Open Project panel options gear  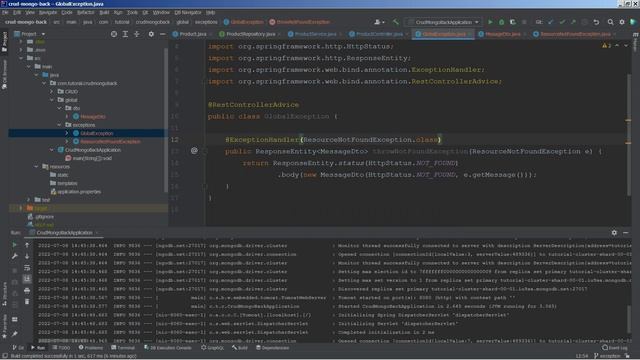[x=151, y=34]
